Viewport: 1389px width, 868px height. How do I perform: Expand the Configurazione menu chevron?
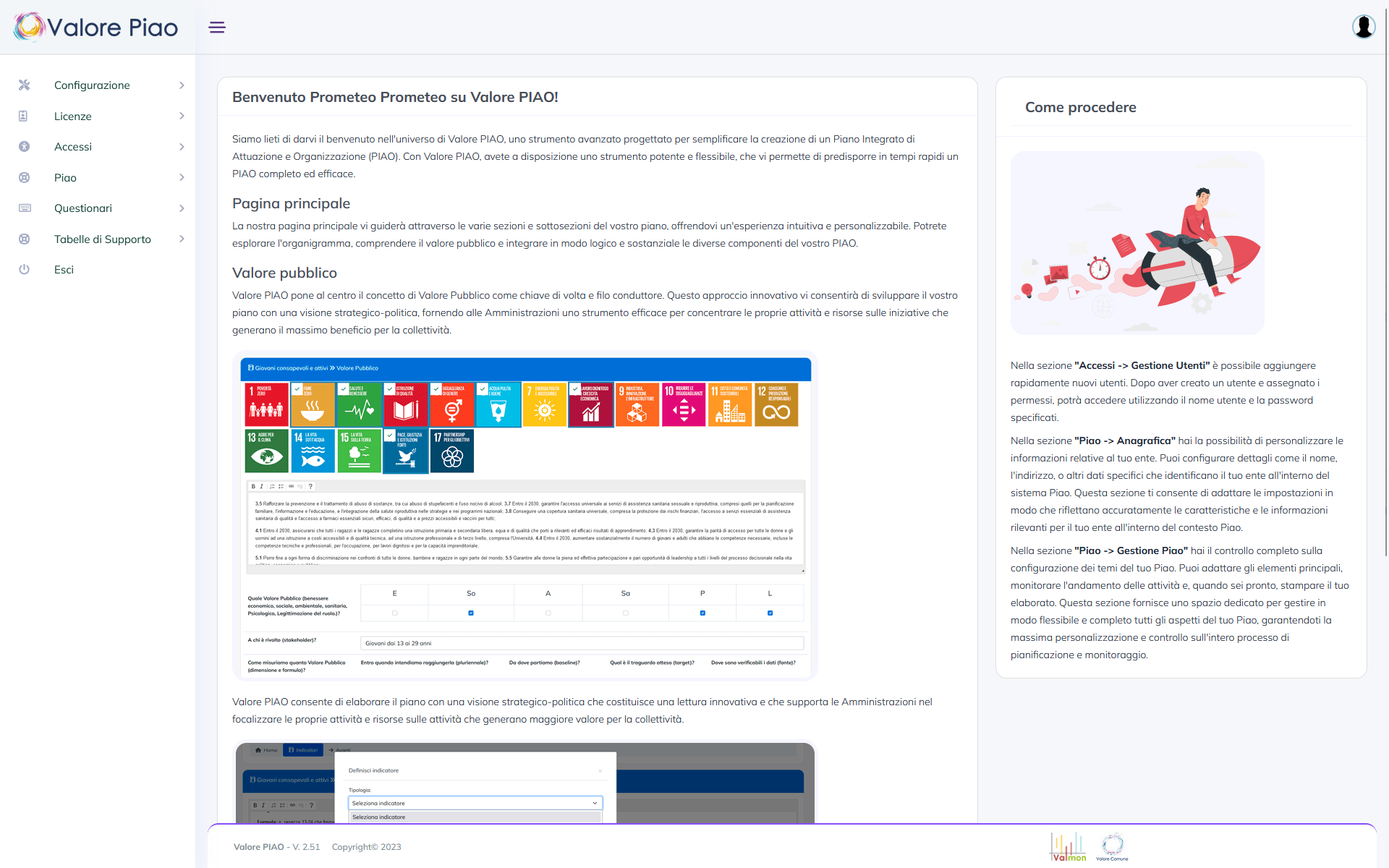coord(182,85)
